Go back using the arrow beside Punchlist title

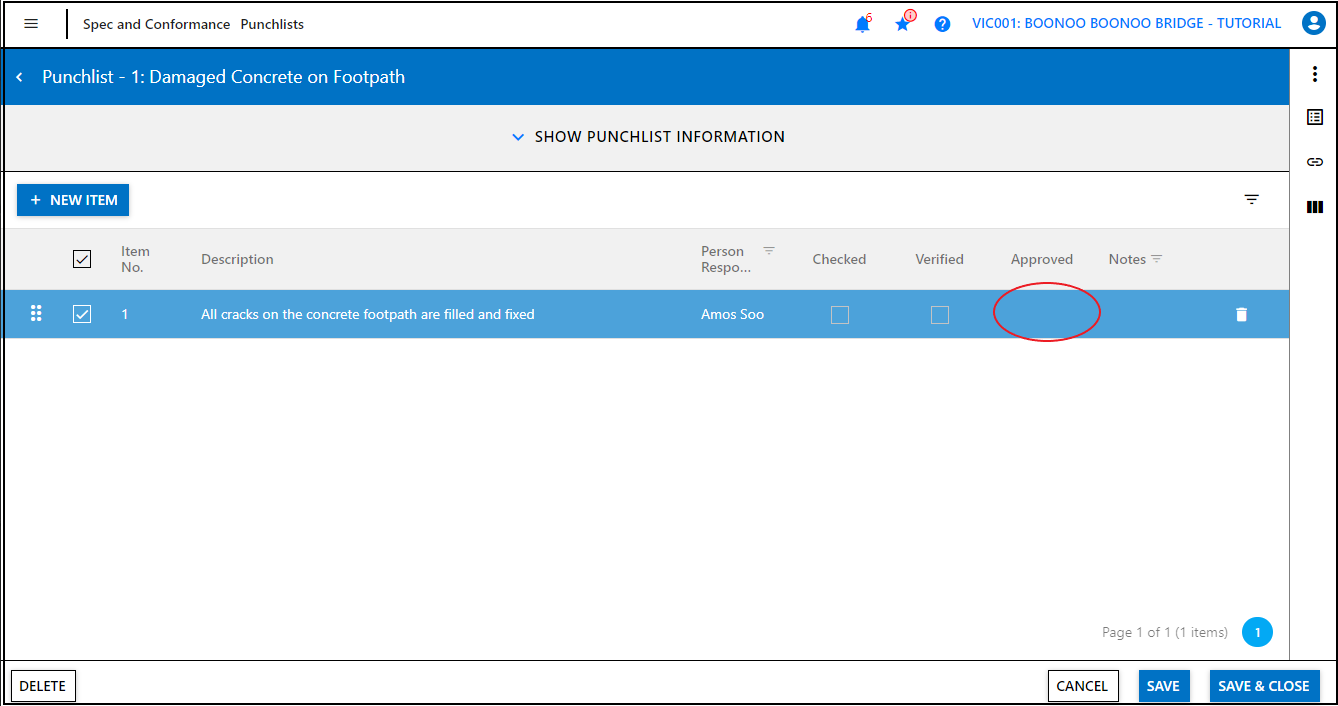click(19, 77)
